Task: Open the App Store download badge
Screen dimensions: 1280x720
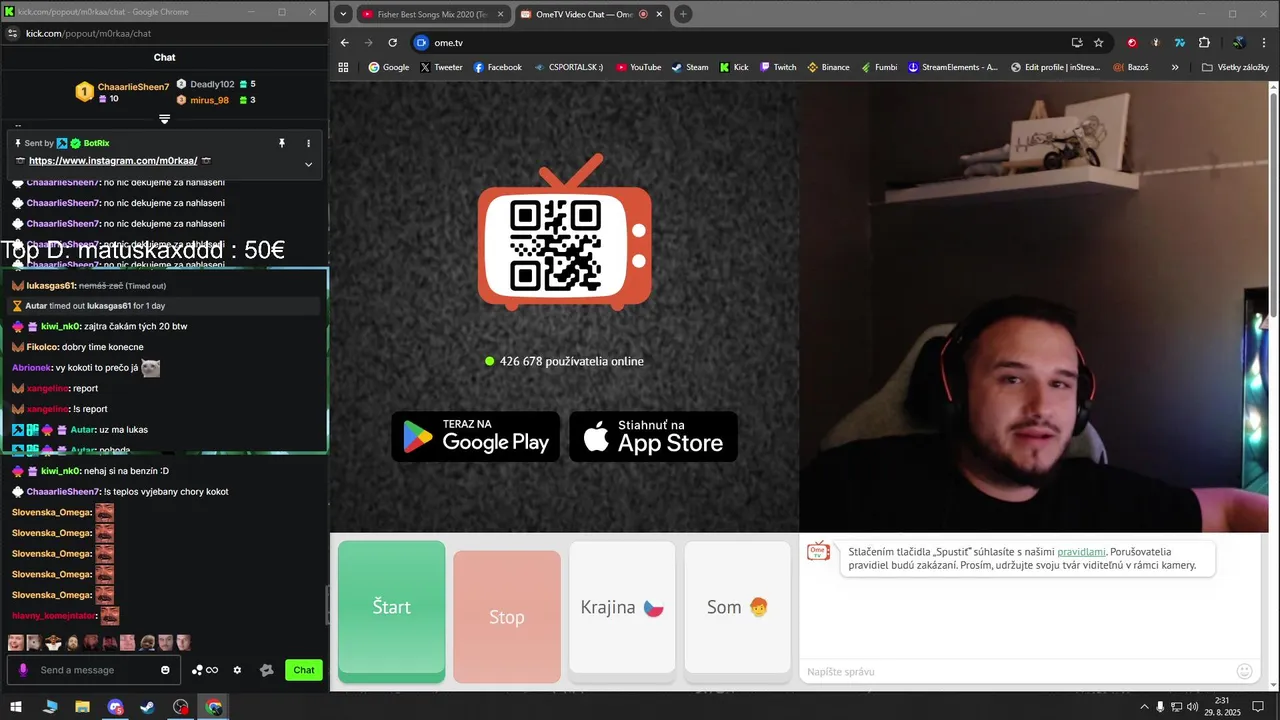Action: [654, 437]
